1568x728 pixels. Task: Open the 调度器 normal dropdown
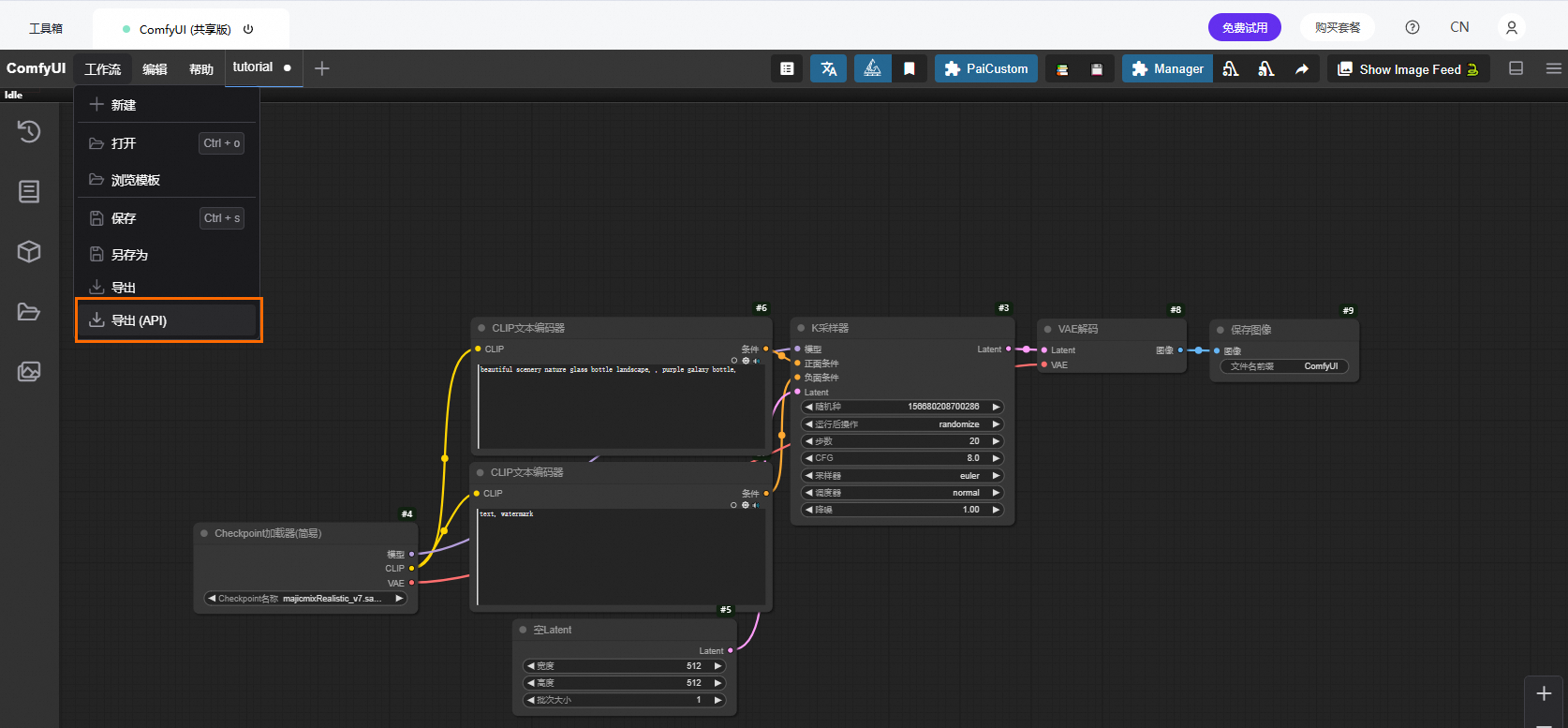[902, 493]
